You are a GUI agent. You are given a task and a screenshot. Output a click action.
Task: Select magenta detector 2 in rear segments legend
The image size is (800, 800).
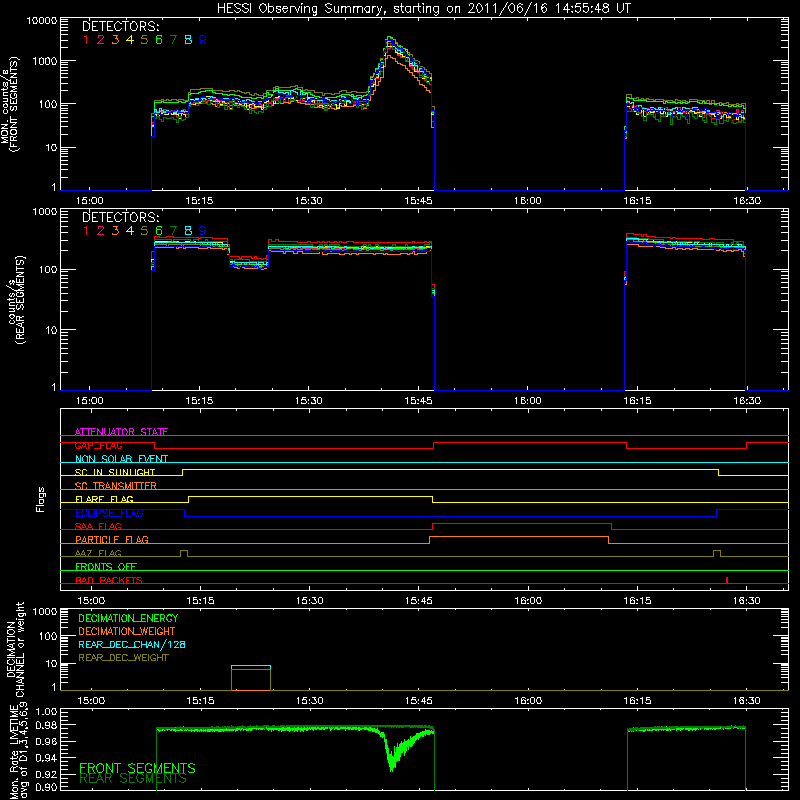[x=101, y=231]
